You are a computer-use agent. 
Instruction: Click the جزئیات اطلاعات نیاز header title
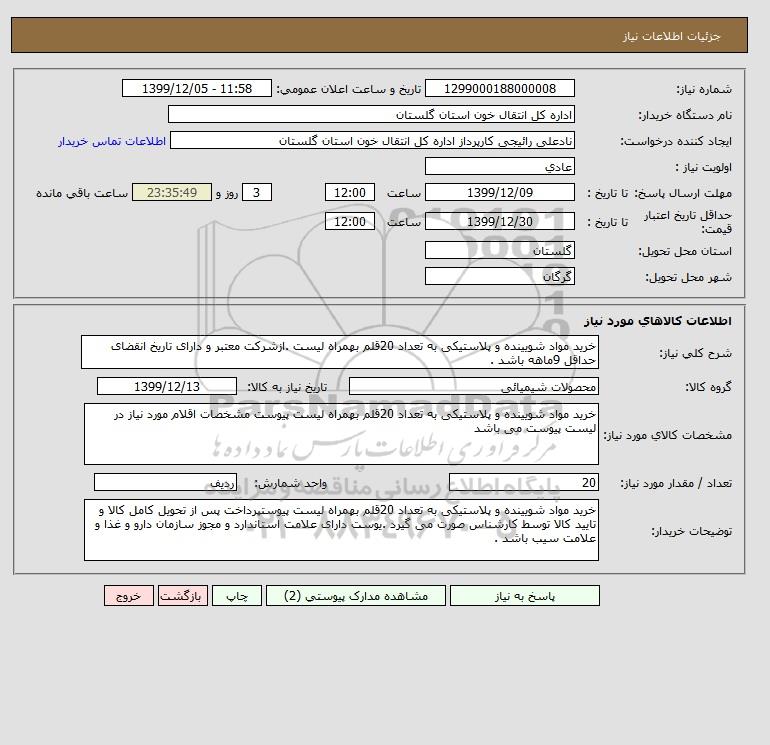[671, 36]
